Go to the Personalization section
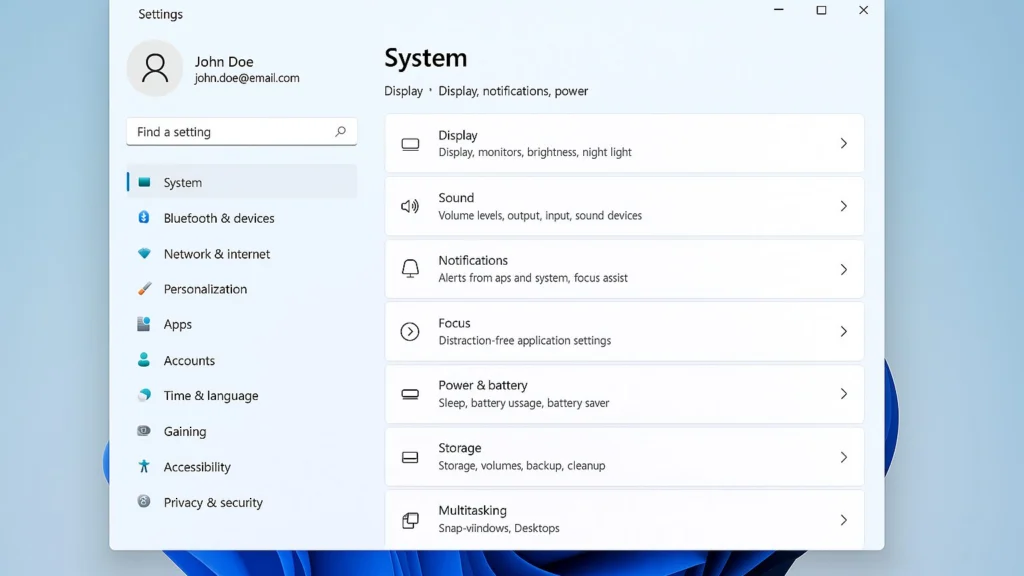This screenshot has width=1024, height=576. pos(205,289)
